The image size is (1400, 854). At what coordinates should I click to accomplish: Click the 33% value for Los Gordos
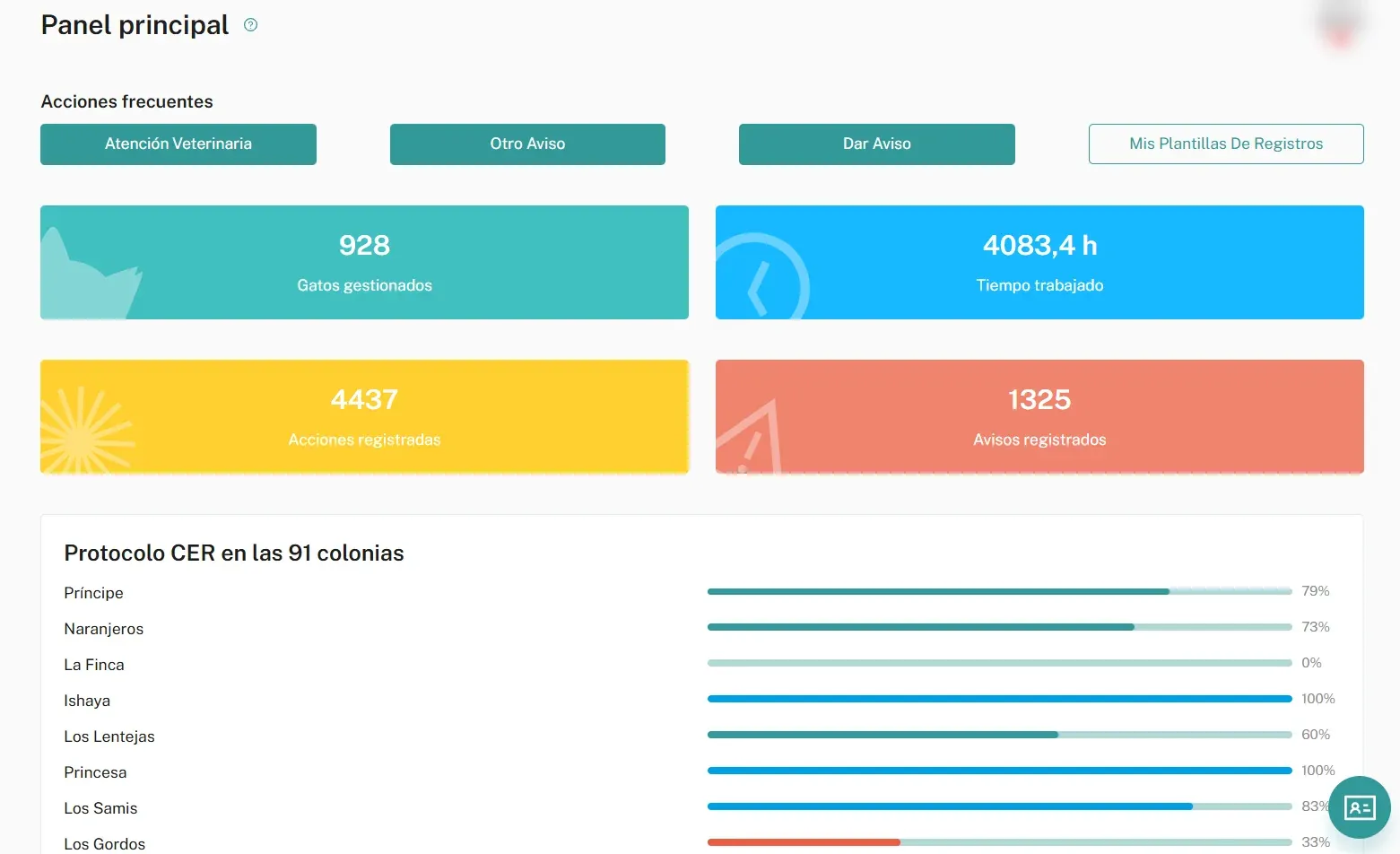(1316, 842)
